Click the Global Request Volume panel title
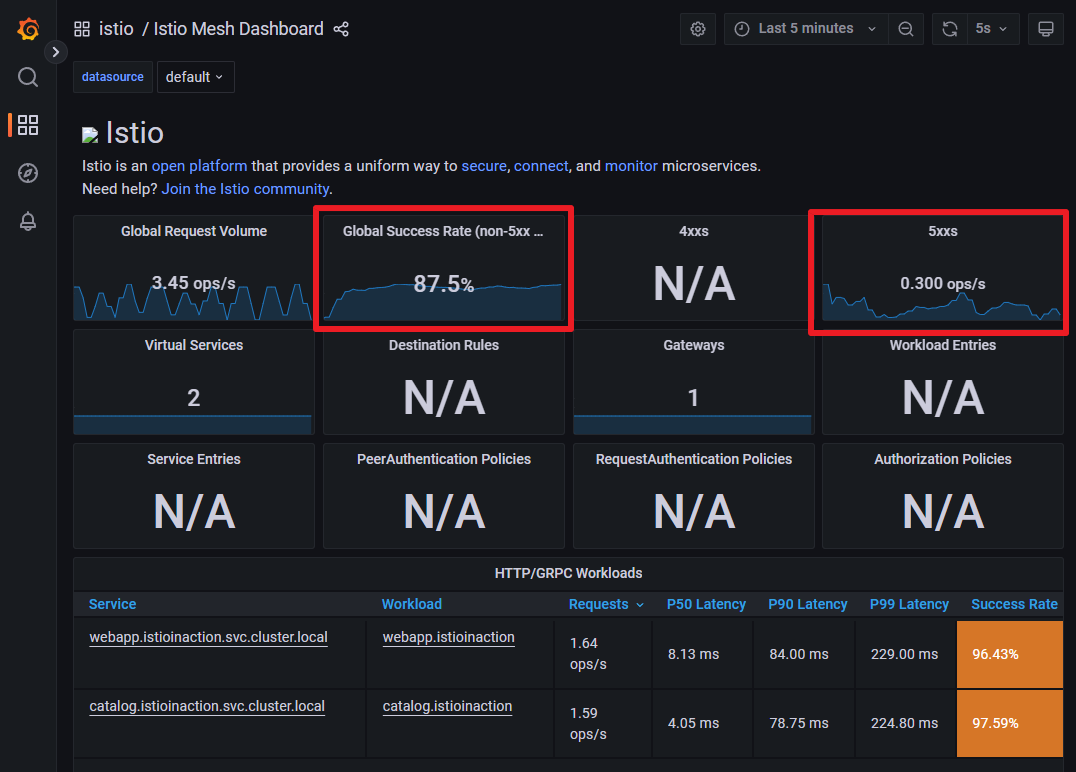The height and width of the screenshot is (772, 1076). point(194,231)
